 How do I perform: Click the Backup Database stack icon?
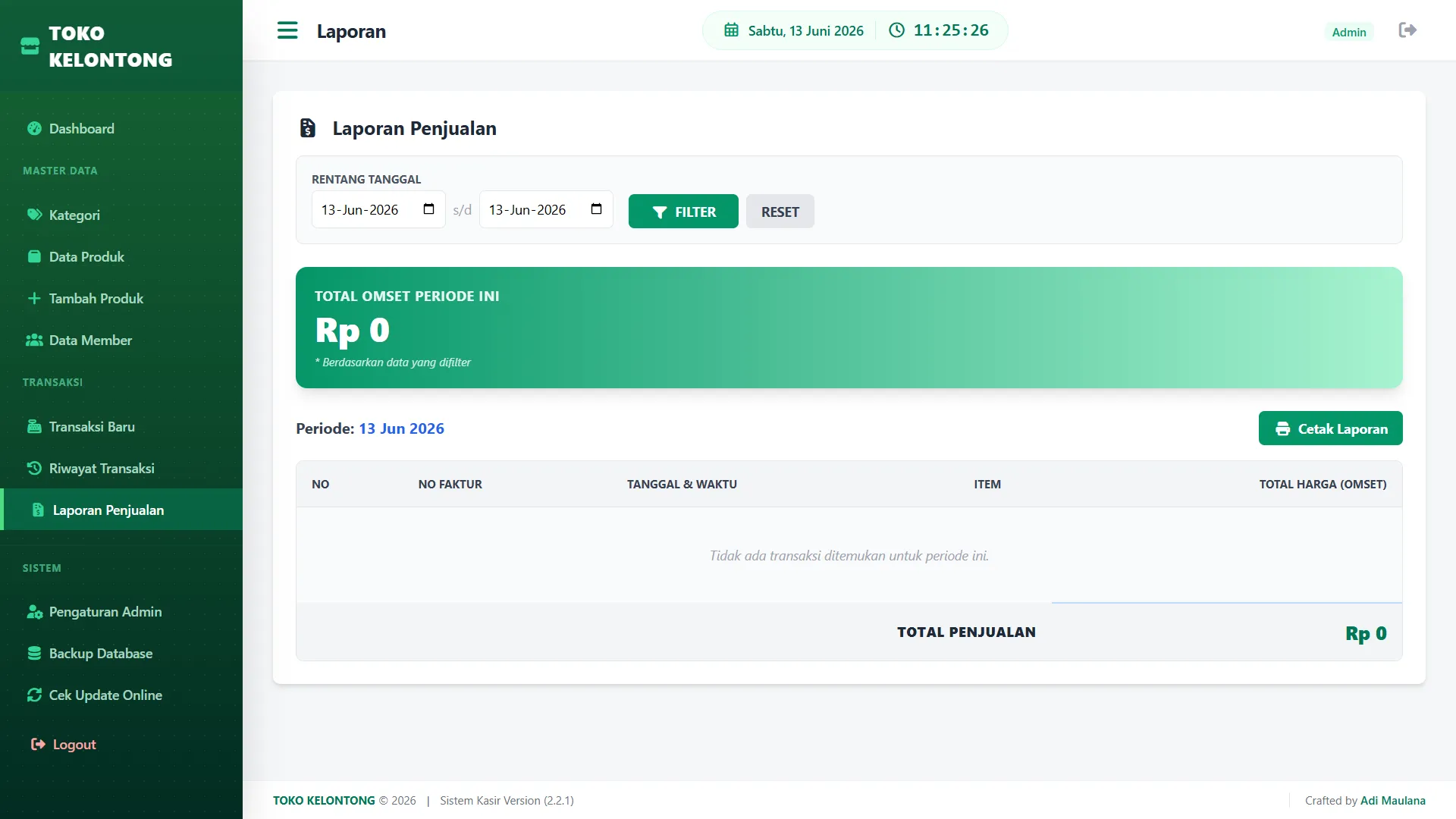point(34,653)
